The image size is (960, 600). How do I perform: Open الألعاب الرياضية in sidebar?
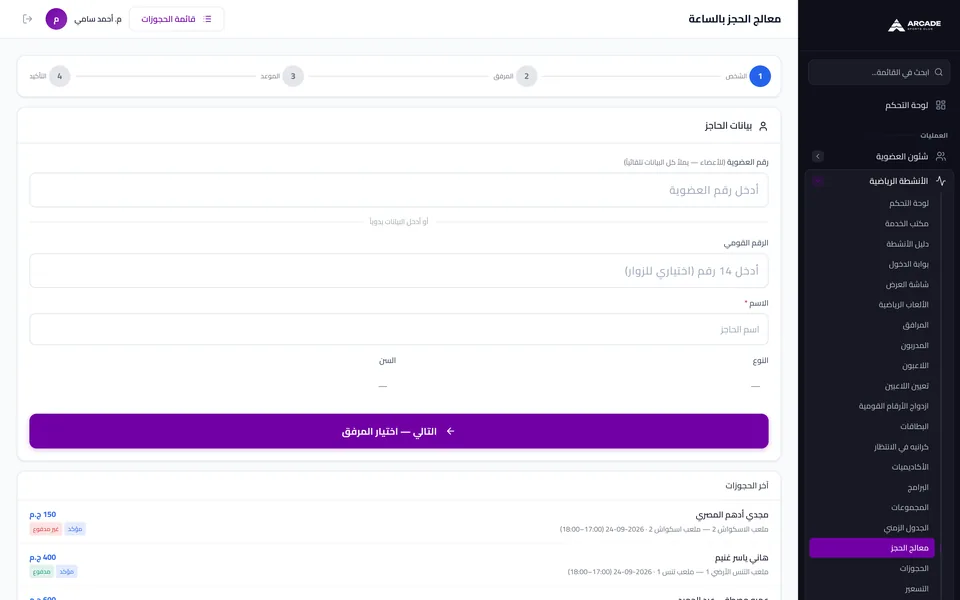tap(904, 305)
